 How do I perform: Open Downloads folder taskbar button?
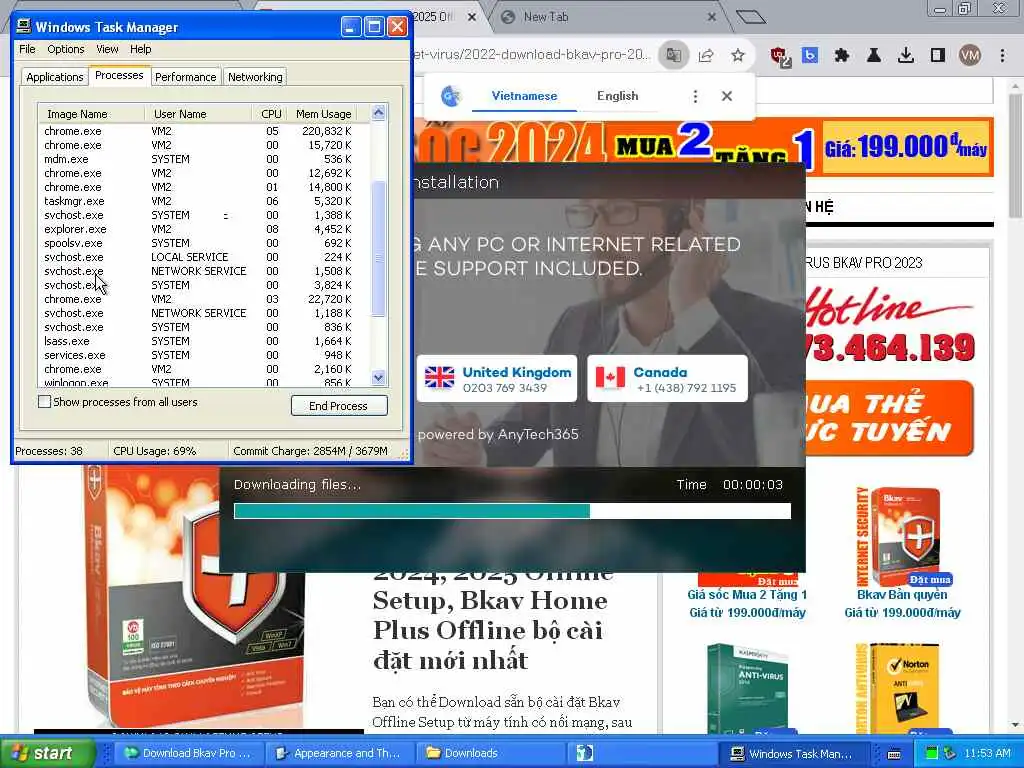coord(490,753)
